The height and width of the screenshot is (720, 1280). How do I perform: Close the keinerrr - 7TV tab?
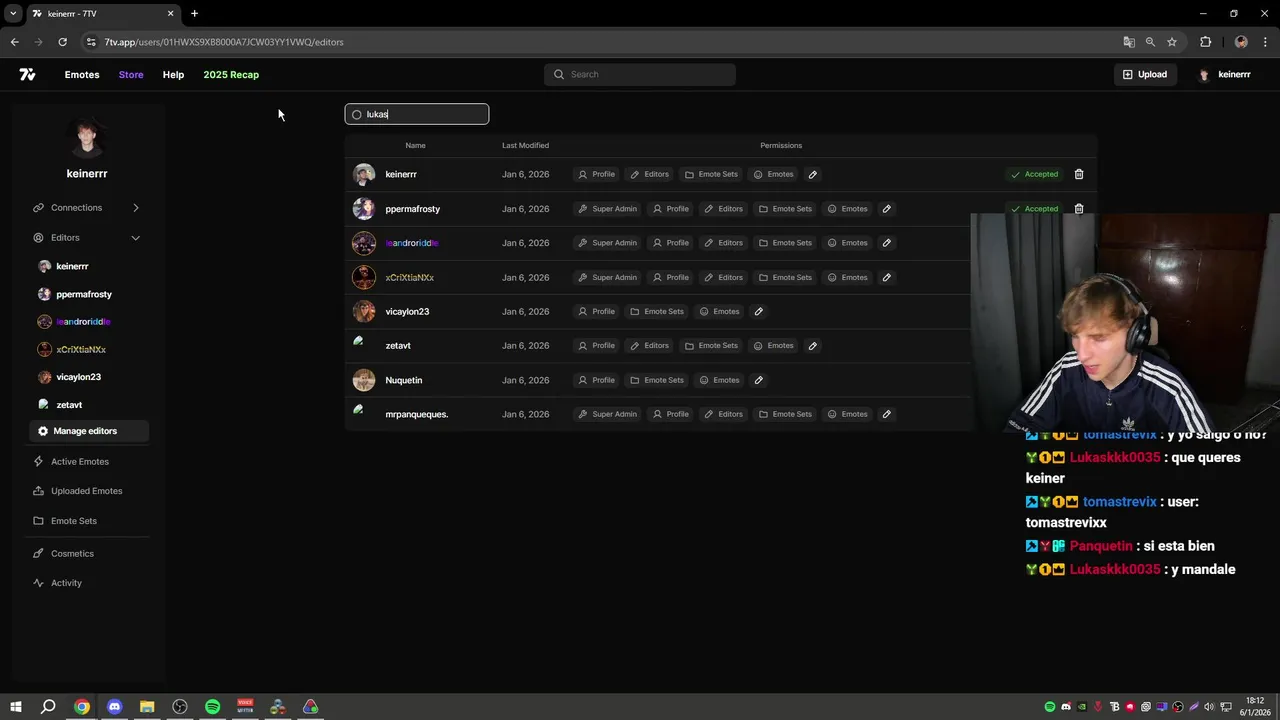pos(170,13)
